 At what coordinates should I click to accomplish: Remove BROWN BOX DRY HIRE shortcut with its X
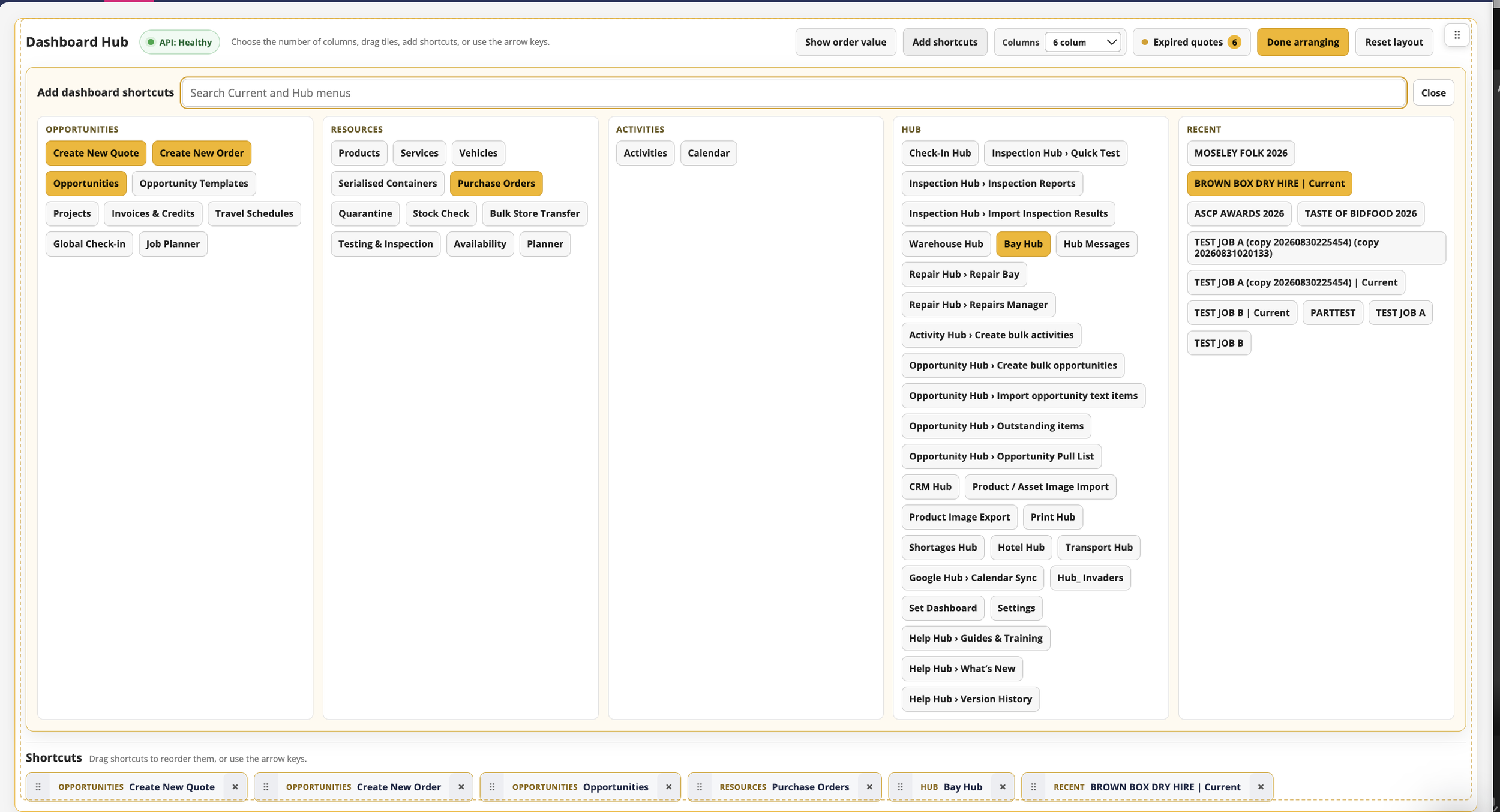pos(1261,787)
